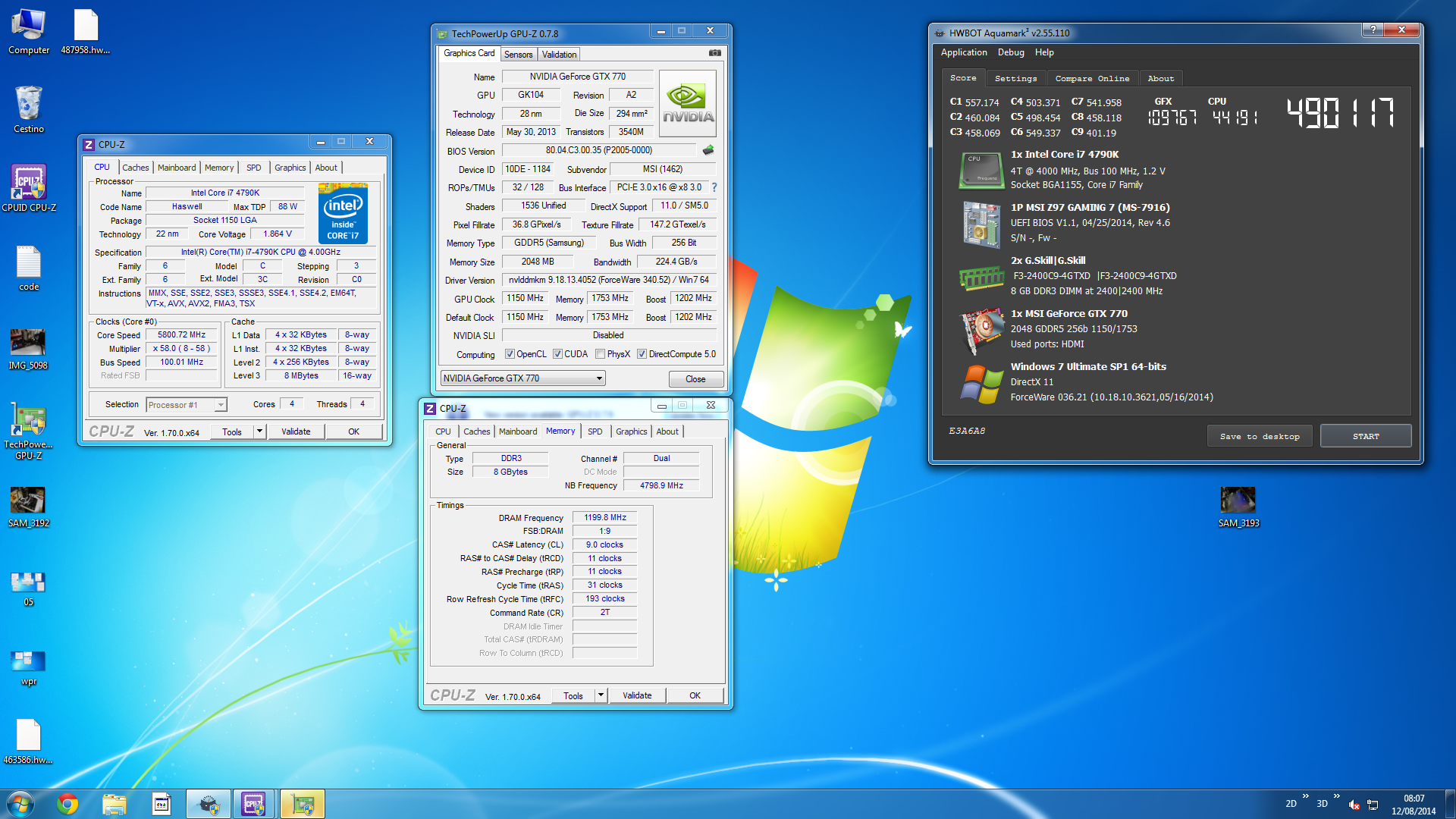Screen dimensions: 1456x819
Task: Open the Settings tab in Aquamark
Action: coord(1015,78)
